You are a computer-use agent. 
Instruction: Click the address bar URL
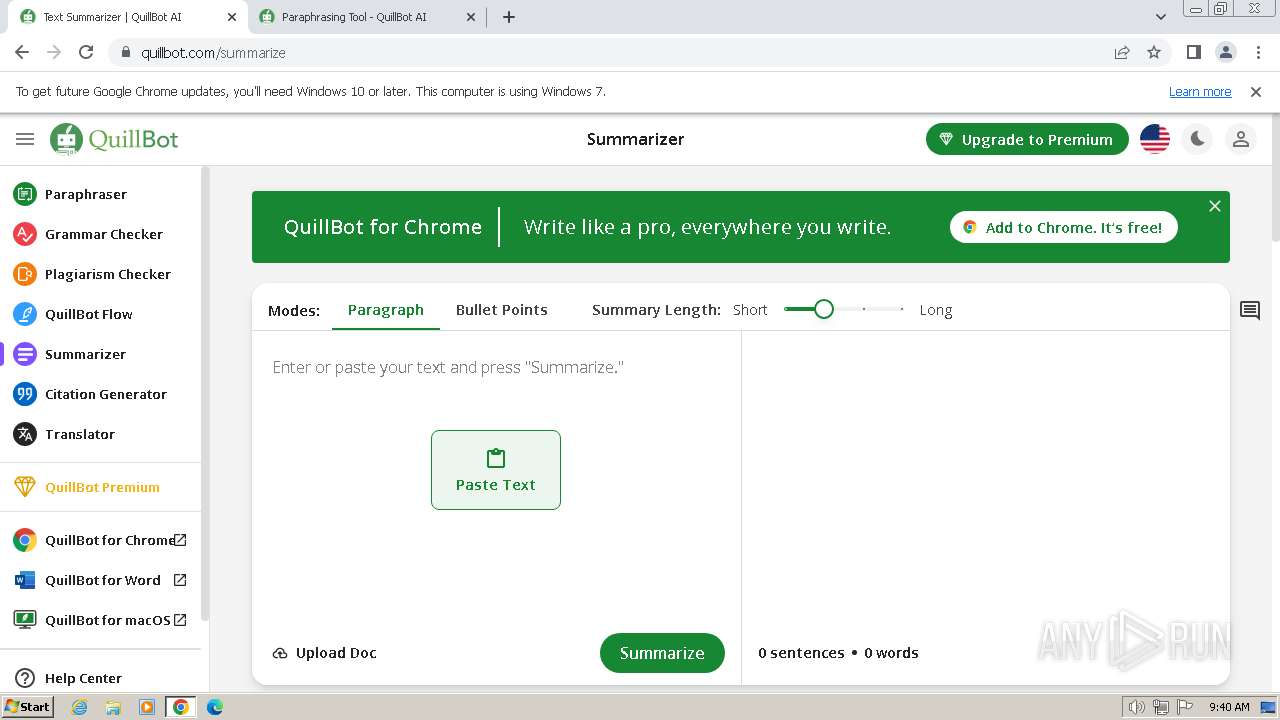213,53
